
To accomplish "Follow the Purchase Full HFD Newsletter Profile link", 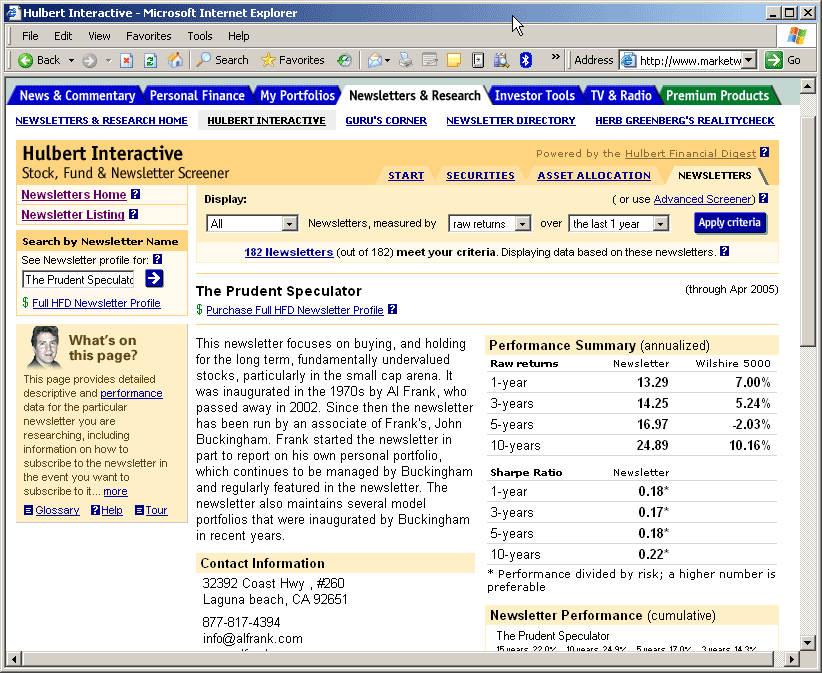I will pos(294,310).
